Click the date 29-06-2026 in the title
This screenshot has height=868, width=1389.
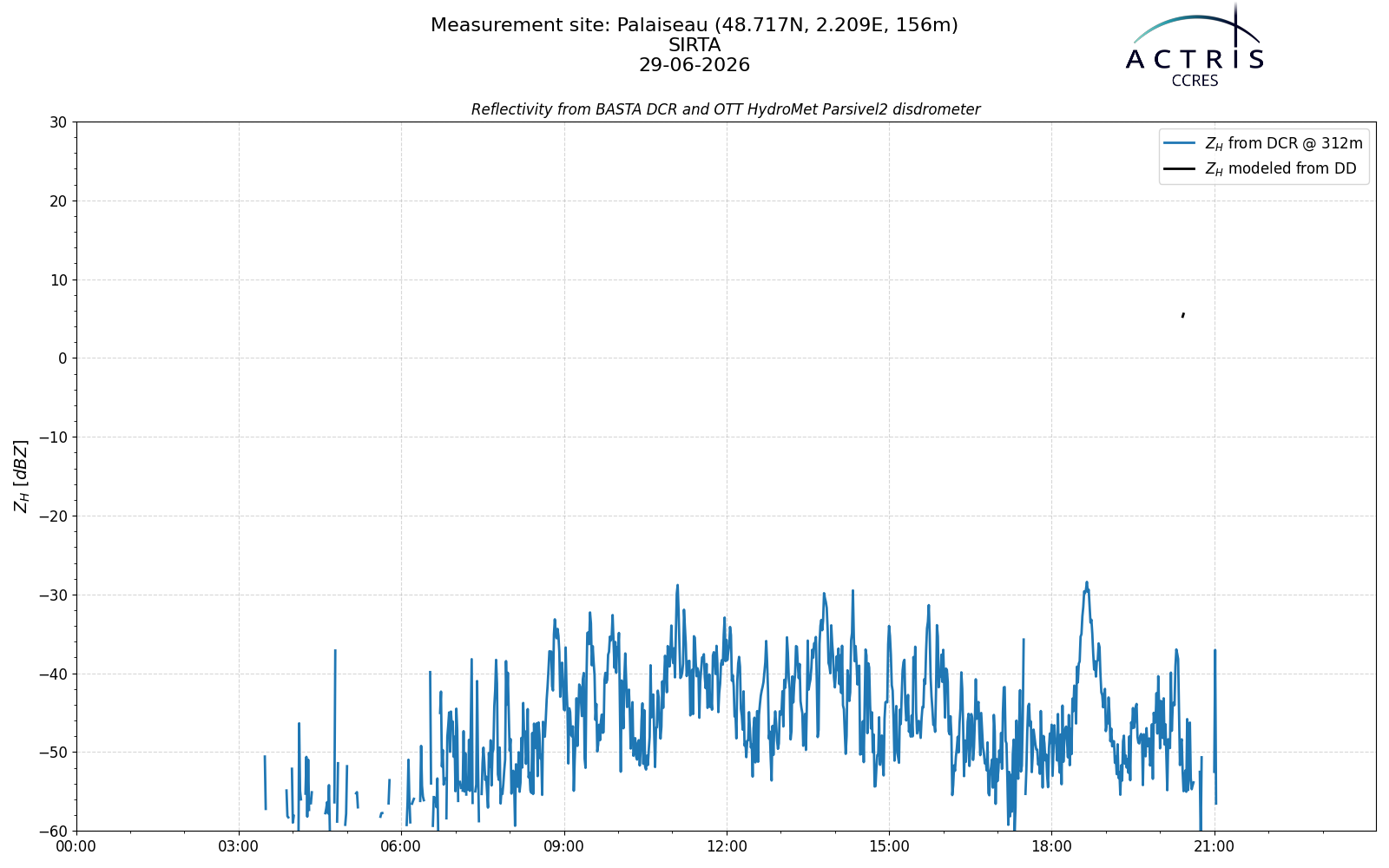[694, 65]
